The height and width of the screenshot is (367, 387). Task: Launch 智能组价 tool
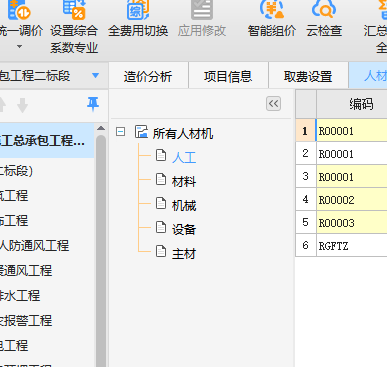(272, 19)
